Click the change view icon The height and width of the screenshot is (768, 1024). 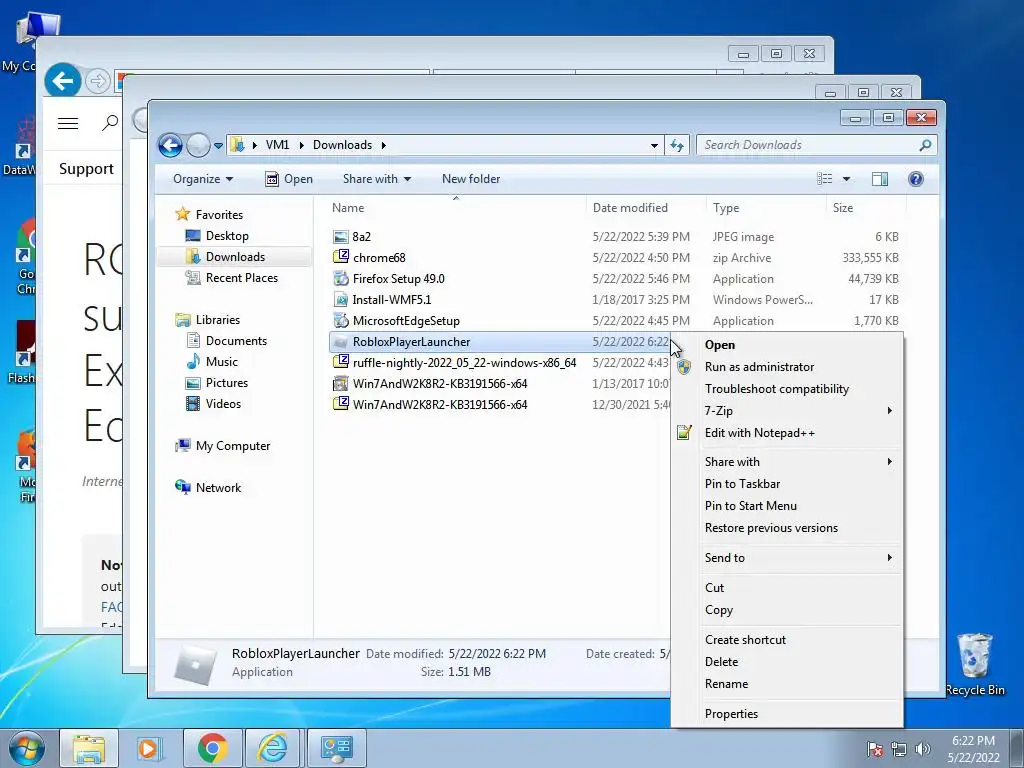point(825,179)
